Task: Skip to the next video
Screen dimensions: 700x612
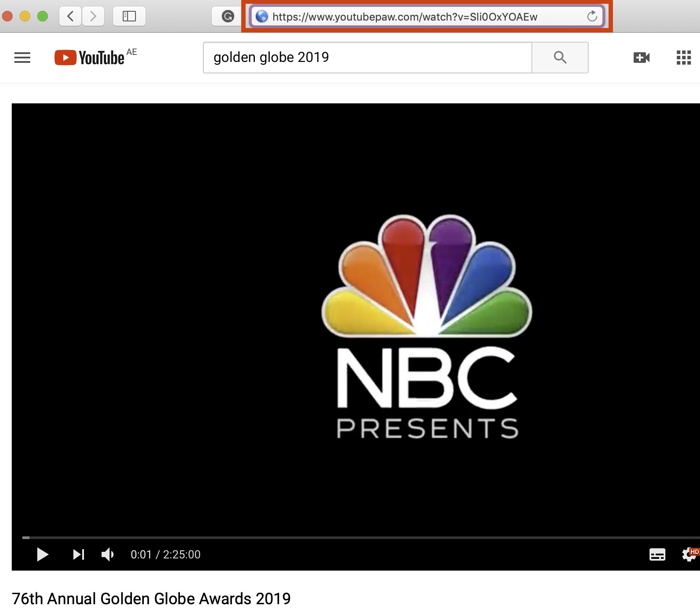Action: click(79, 554)
